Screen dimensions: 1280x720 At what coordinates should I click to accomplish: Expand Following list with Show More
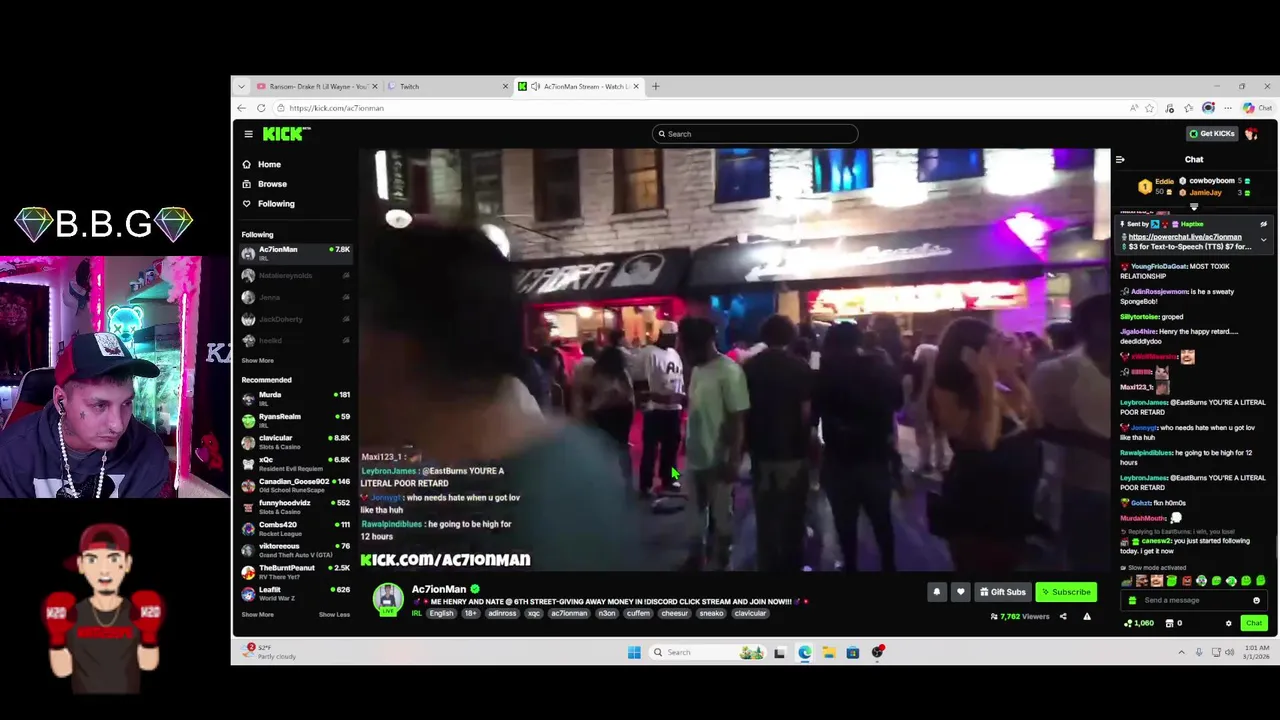click(x=257, y=360)
